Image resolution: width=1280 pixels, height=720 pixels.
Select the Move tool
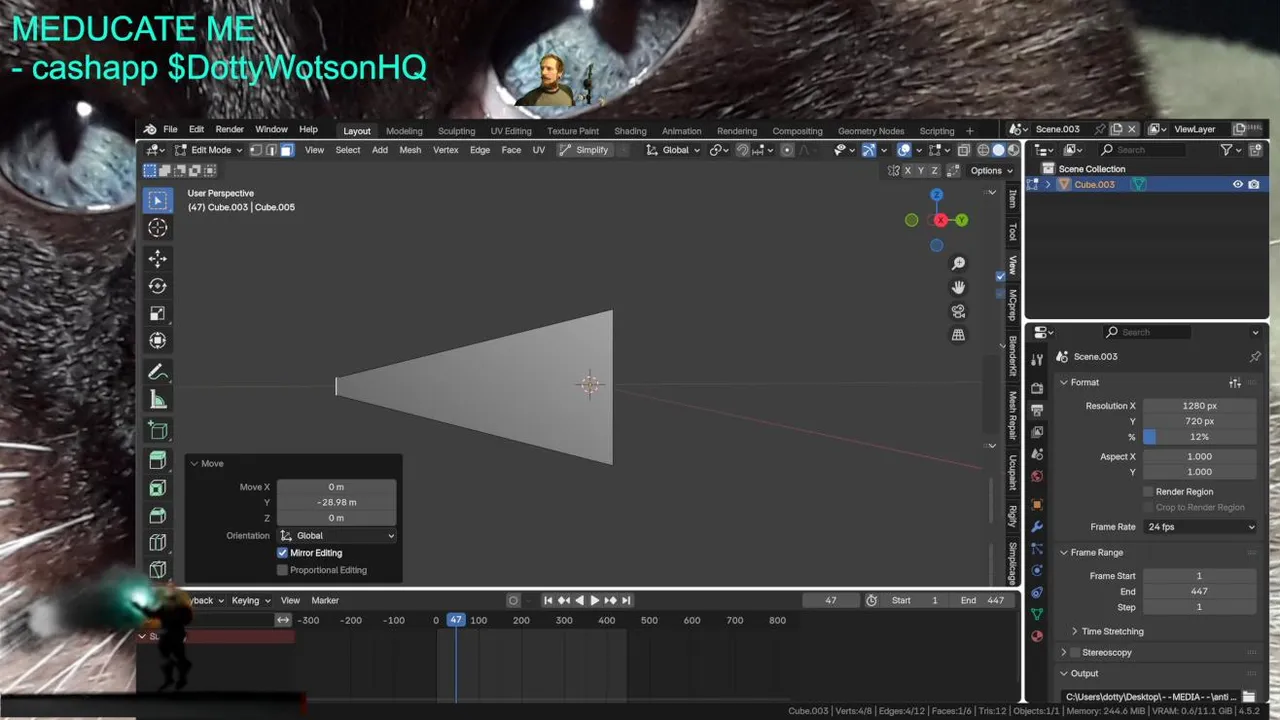(x=157, y=259)
